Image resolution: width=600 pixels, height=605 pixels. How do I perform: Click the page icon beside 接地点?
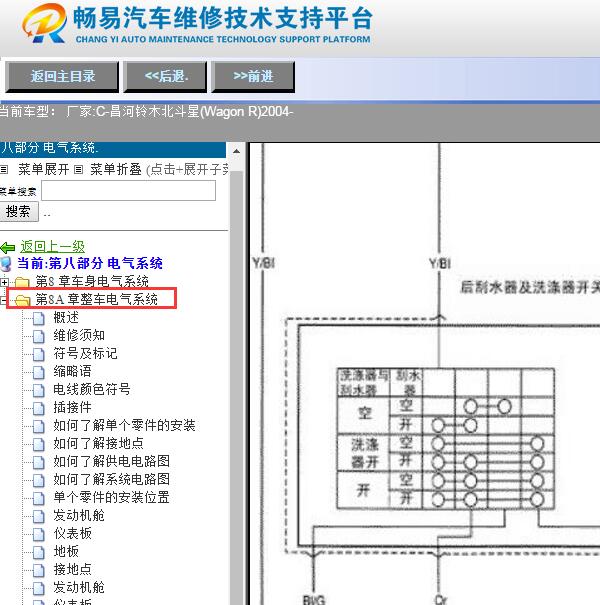tap(39, 571)
